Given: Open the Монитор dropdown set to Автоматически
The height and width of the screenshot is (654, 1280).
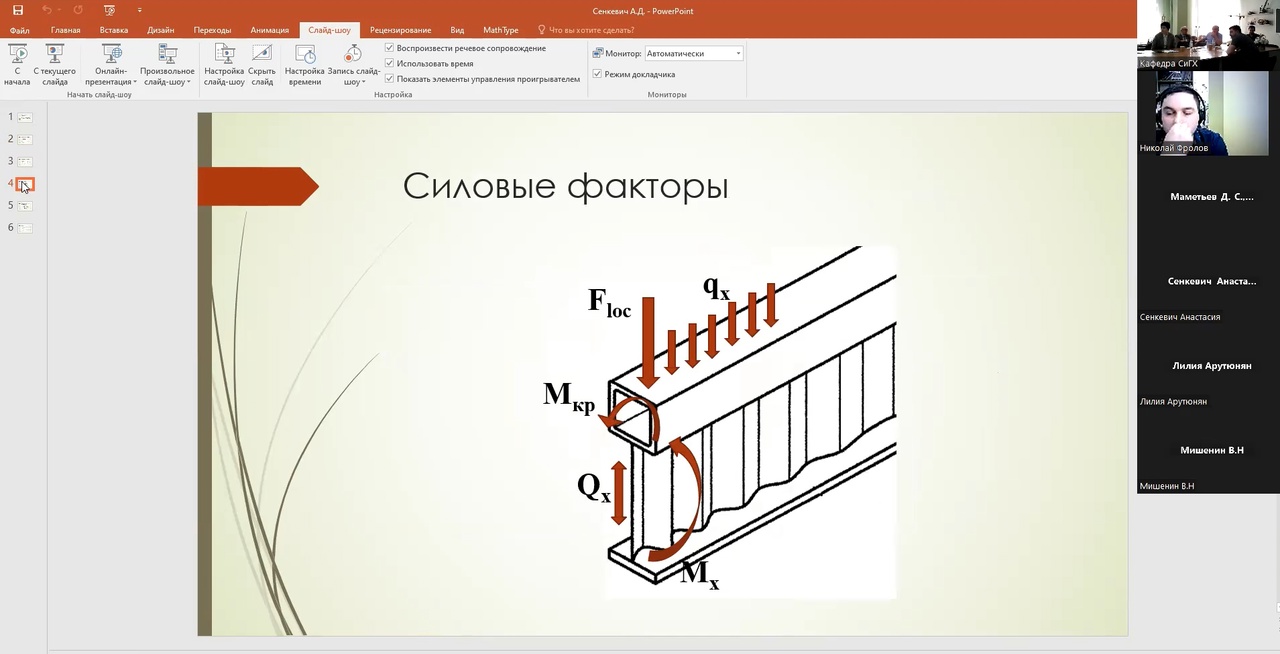Looking at the screenshot, I should point(694,53).
